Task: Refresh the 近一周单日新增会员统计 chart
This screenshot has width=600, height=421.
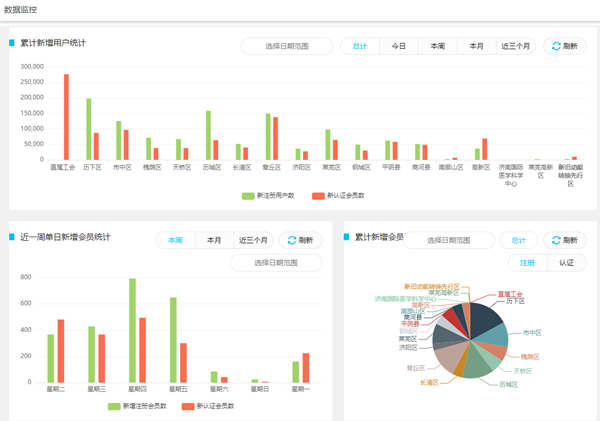Action: 300,240
